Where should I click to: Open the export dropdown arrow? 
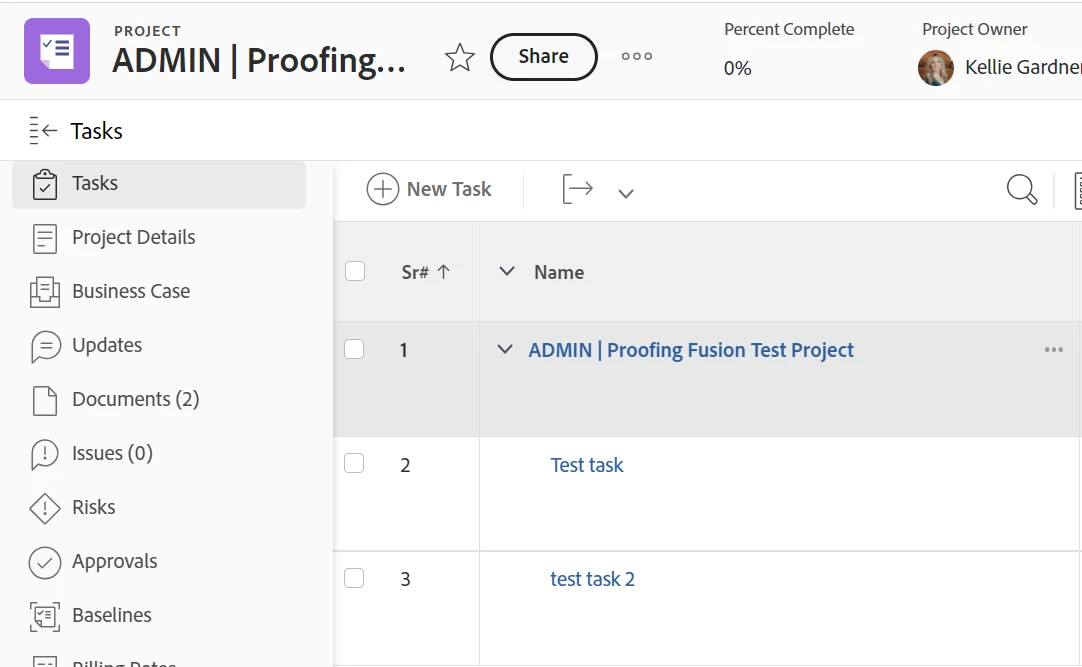click(x=626, y=192)
